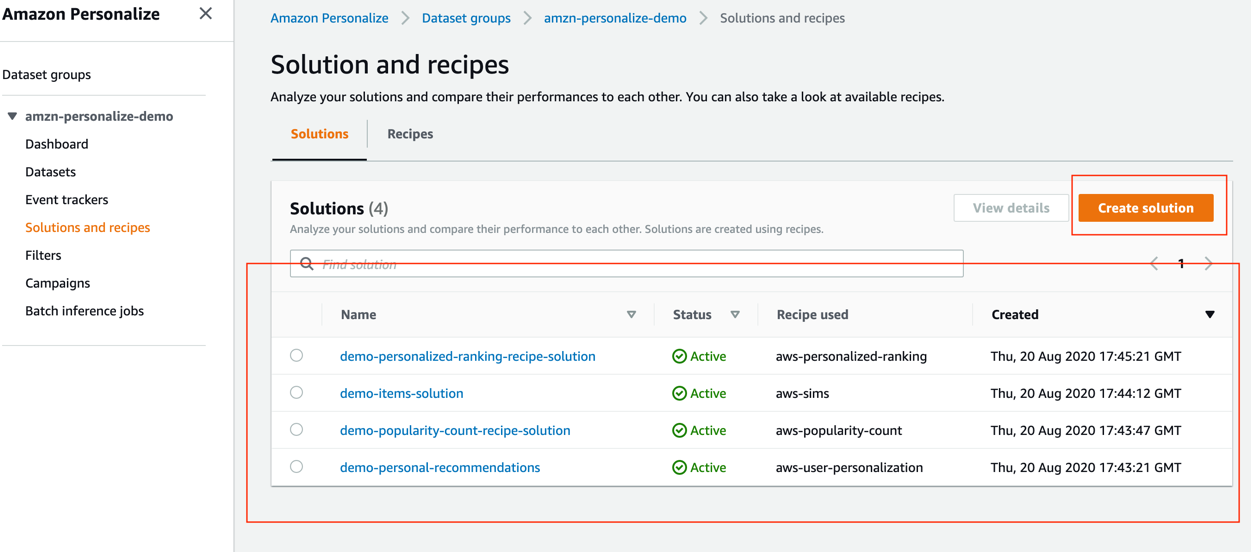The height and width of the screenshot is (552, 1251).
Task: Collapse the amzn-personalize-demo tree arrow
Action: [x=12, y=116]
